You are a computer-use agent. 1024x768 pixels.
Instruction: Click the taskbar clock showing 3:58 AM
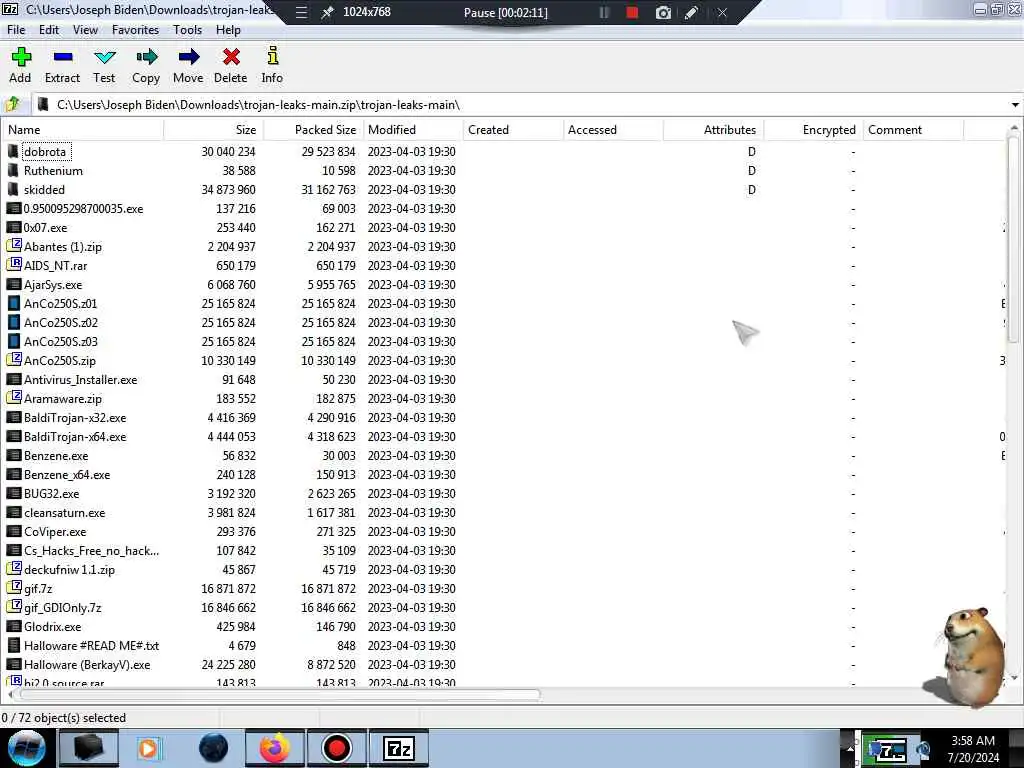tap(973, 749)
